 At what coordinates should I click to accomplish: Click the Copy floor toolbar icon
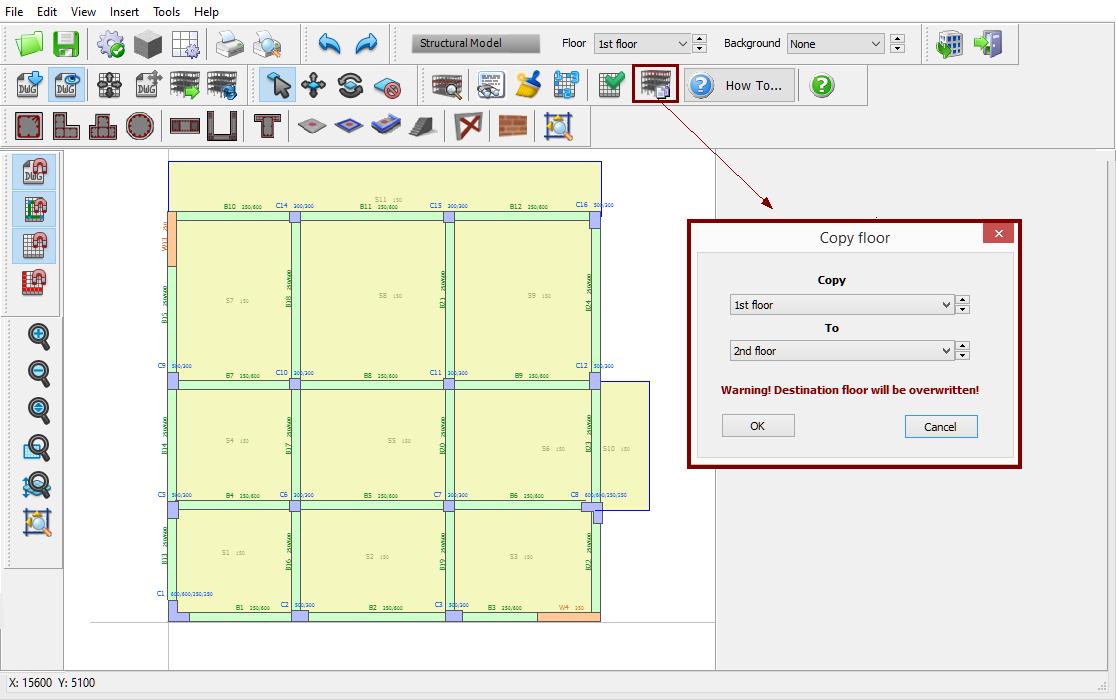pos(656,85)
